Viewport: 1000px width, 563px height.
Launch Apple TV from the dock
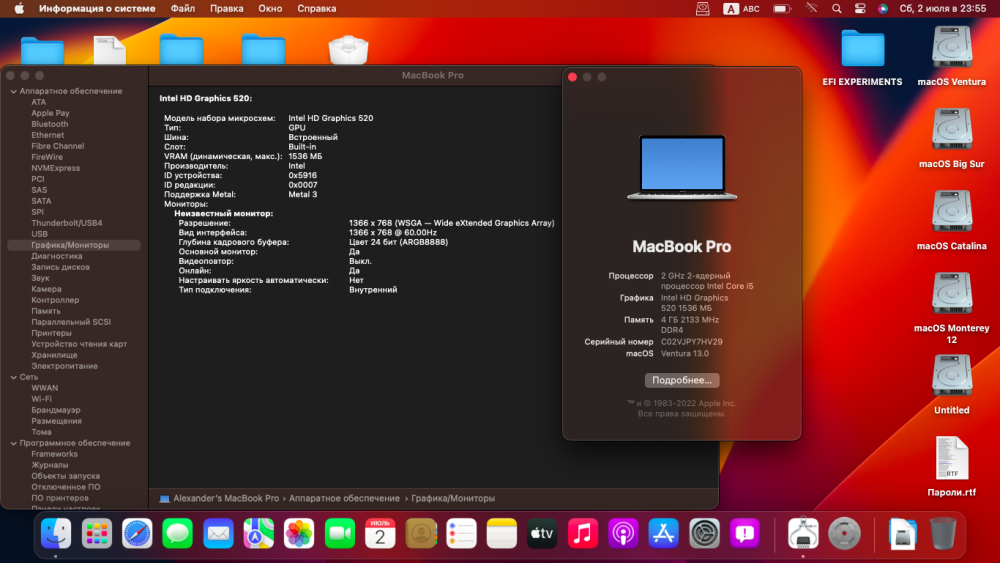(x=542, y=533)
